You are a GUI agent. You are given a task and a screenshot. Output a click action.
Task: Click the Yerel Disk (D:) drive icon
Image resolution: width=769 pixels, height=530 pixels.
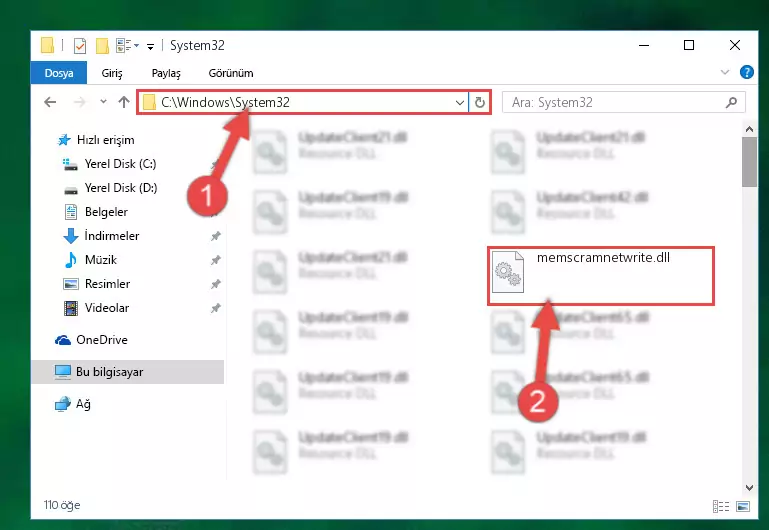(x=71, y=189)
